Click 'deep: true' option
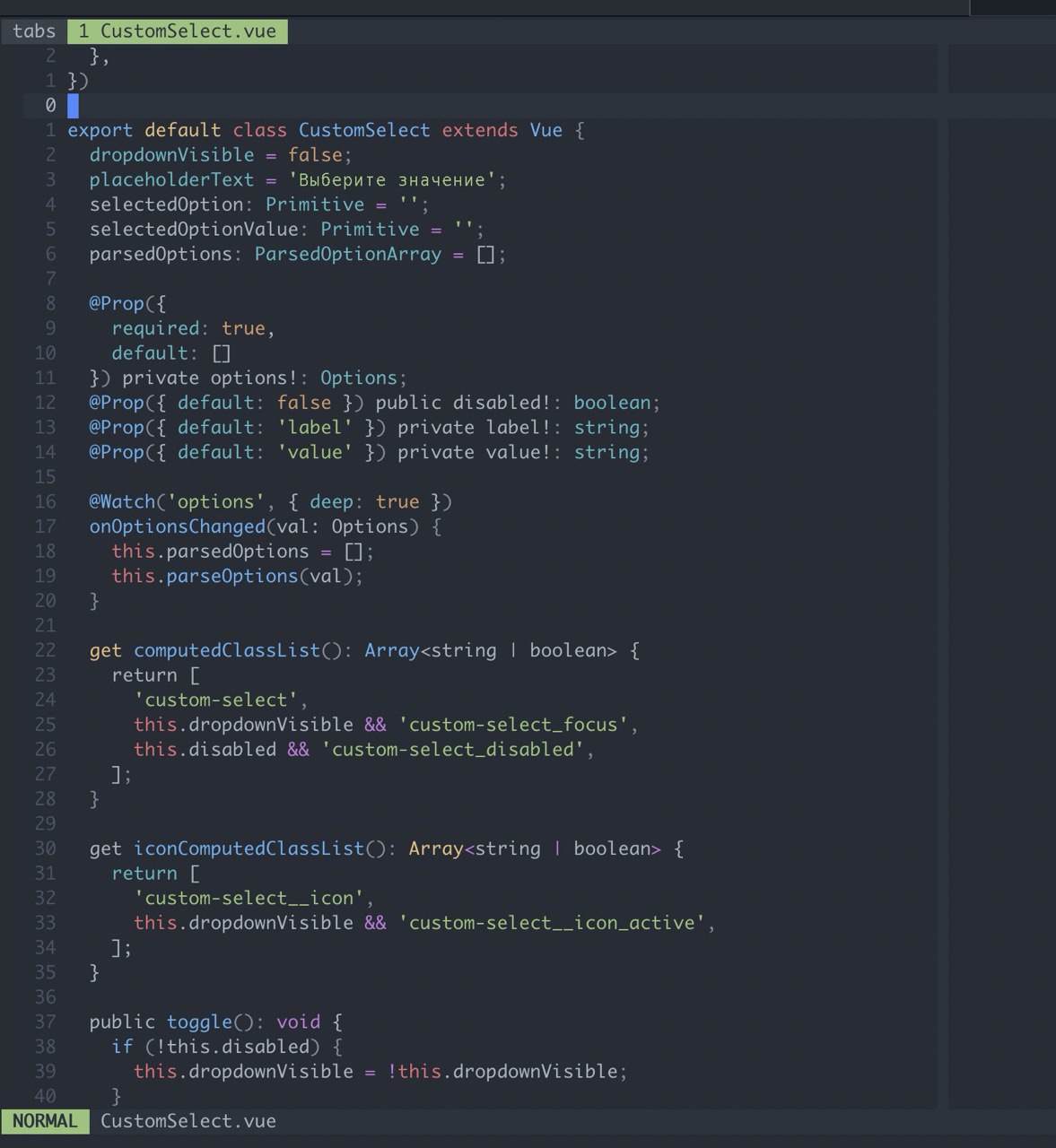 tap(364, 502)
